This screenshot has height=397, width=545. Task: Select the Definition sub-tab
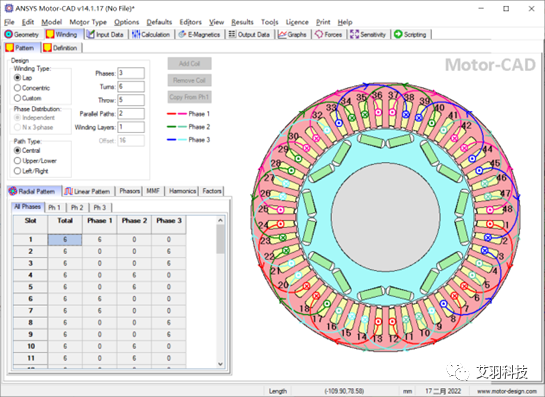[61, 48]
